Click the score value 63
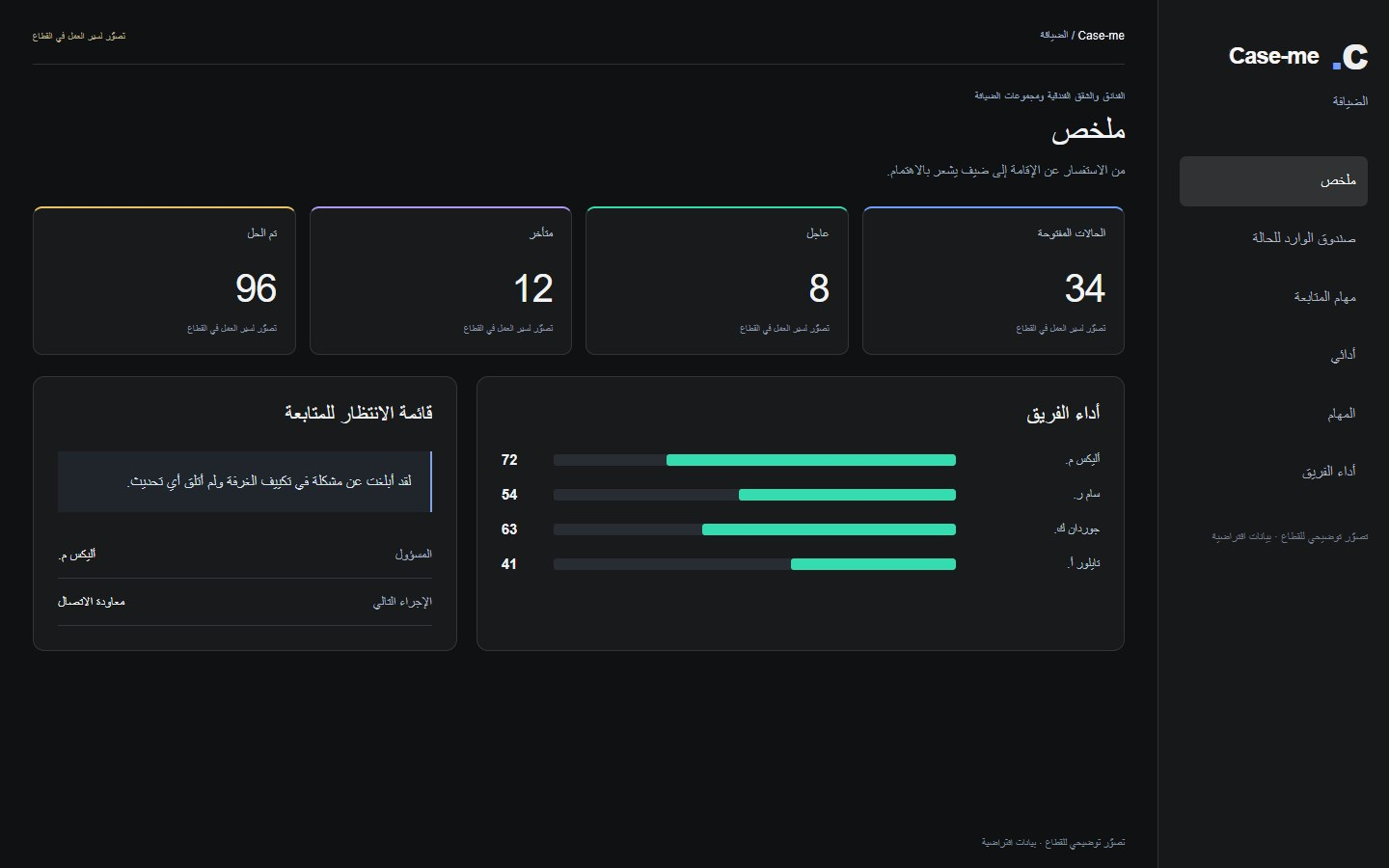 pyautogui.click(x=509, y=529)
